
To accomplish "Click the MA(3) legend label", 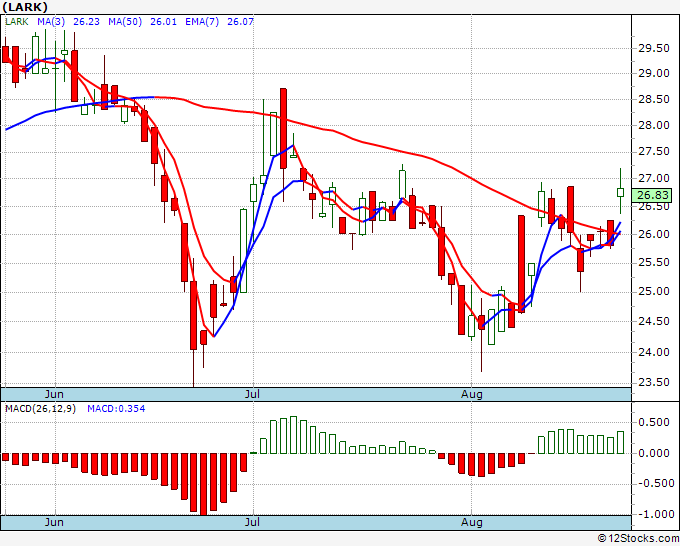I will [51, 22].
